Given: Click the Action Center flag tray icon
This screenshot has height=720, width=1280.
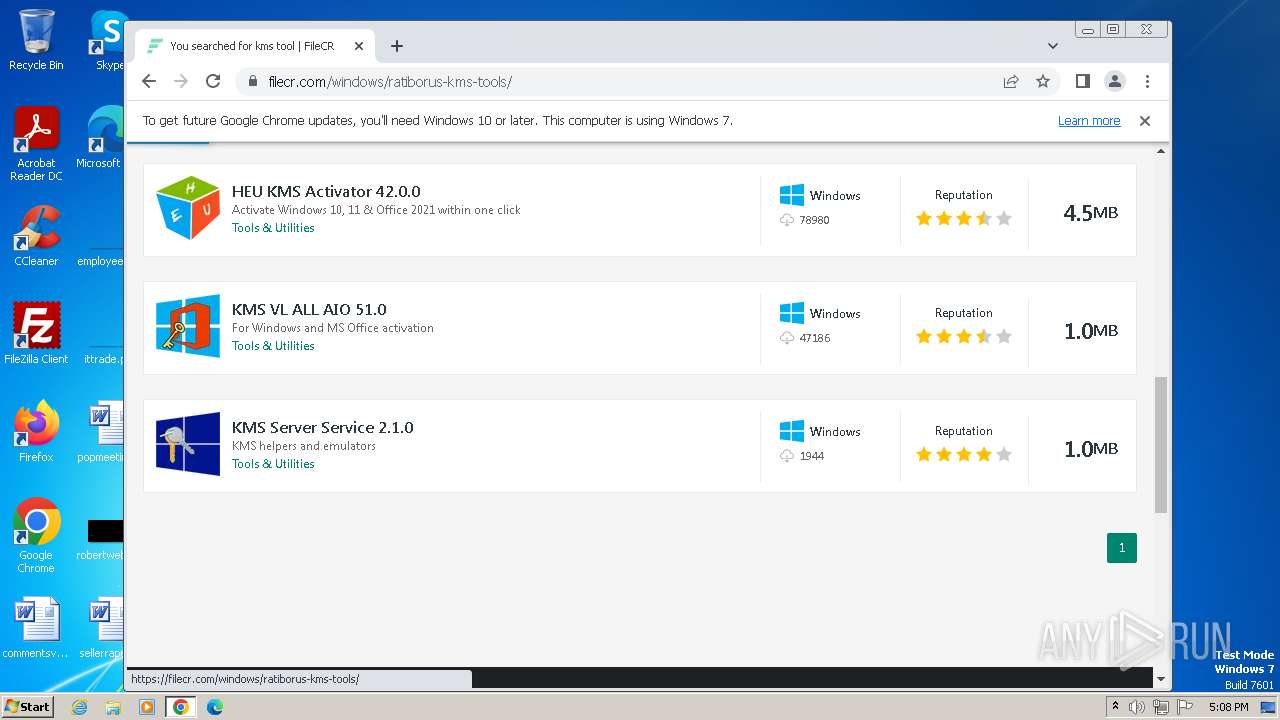Looking at the screenshot, I should click(1184, 707).
